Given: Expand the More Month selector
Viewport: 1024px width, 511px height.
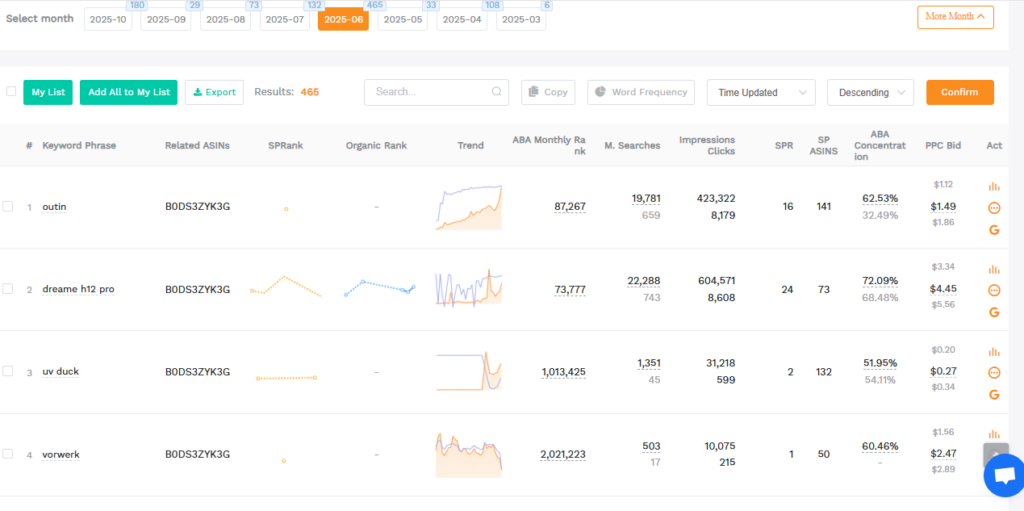Looking at the screenshot, I should (x=955, y=17).
